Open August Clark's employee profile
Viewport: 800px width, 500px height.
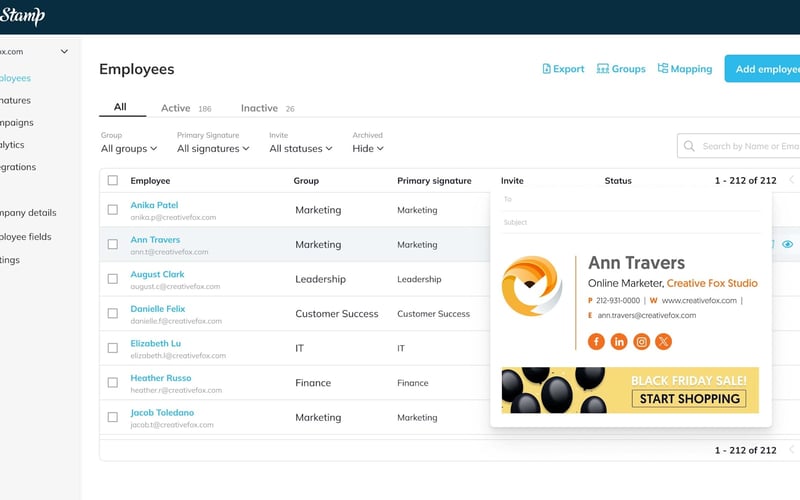pos(157,274)
